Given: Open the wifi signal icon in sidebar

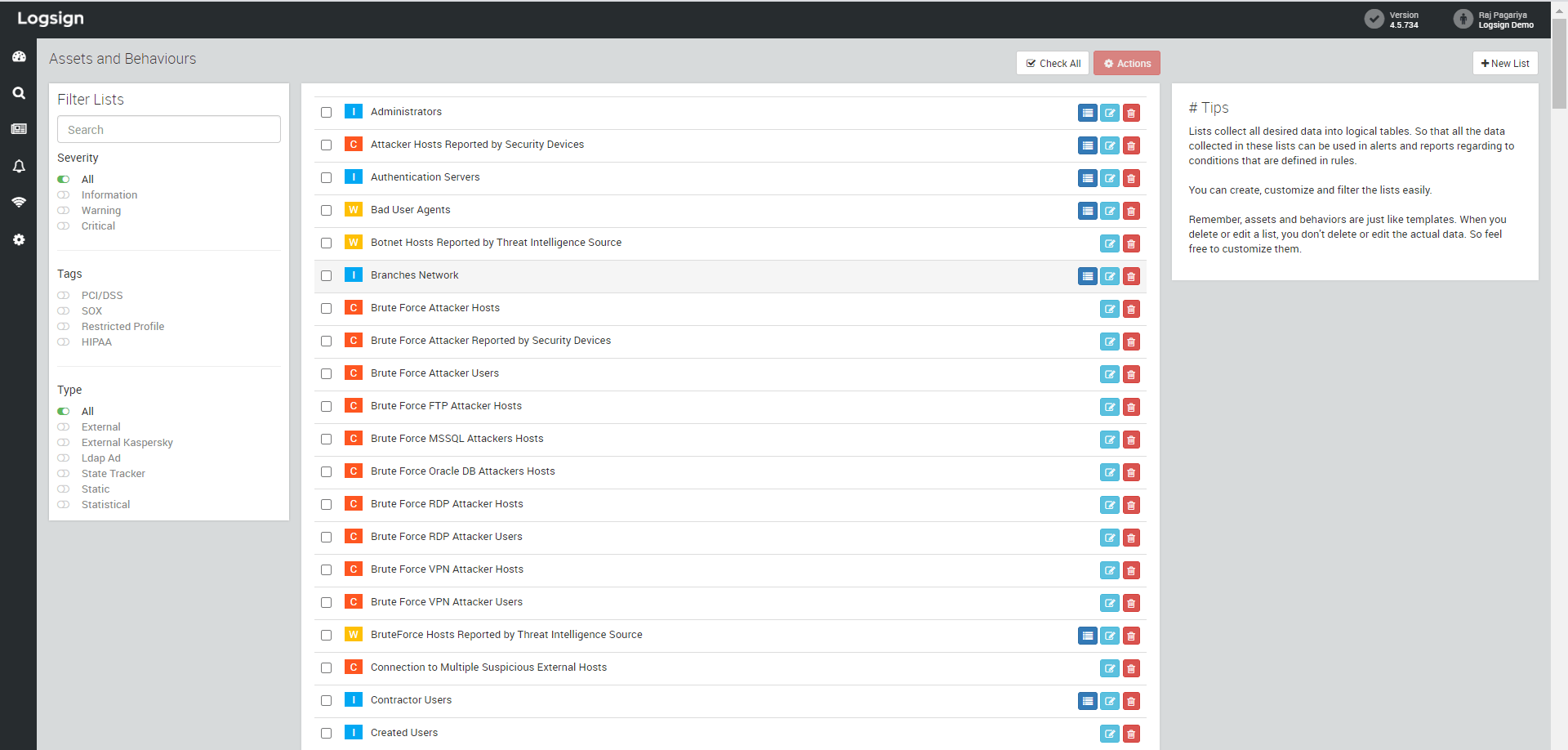Looking at the screenshot, I should point(19,202).
